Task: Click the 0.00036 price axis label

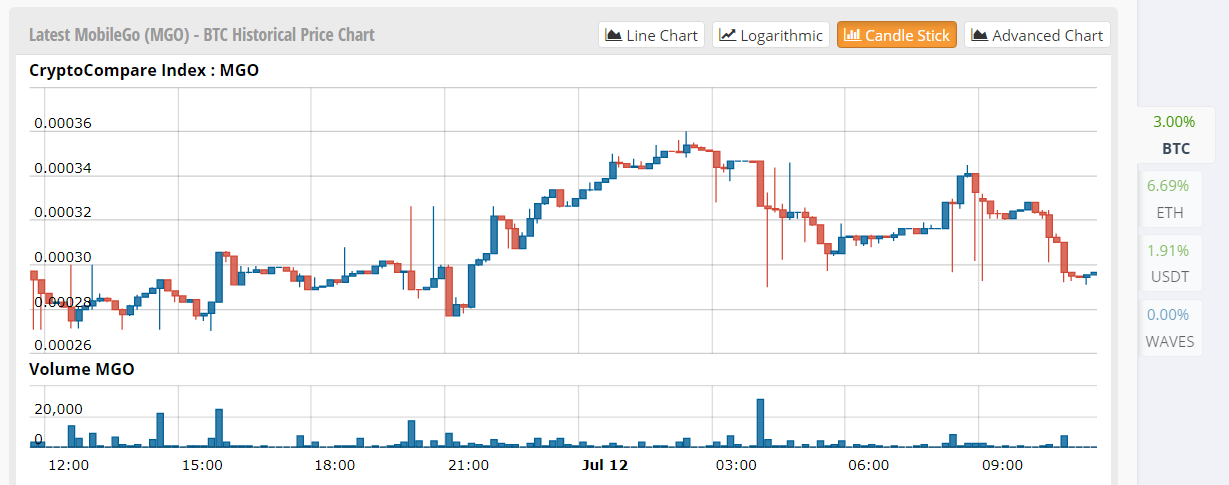Action: (x=63, y=124)
